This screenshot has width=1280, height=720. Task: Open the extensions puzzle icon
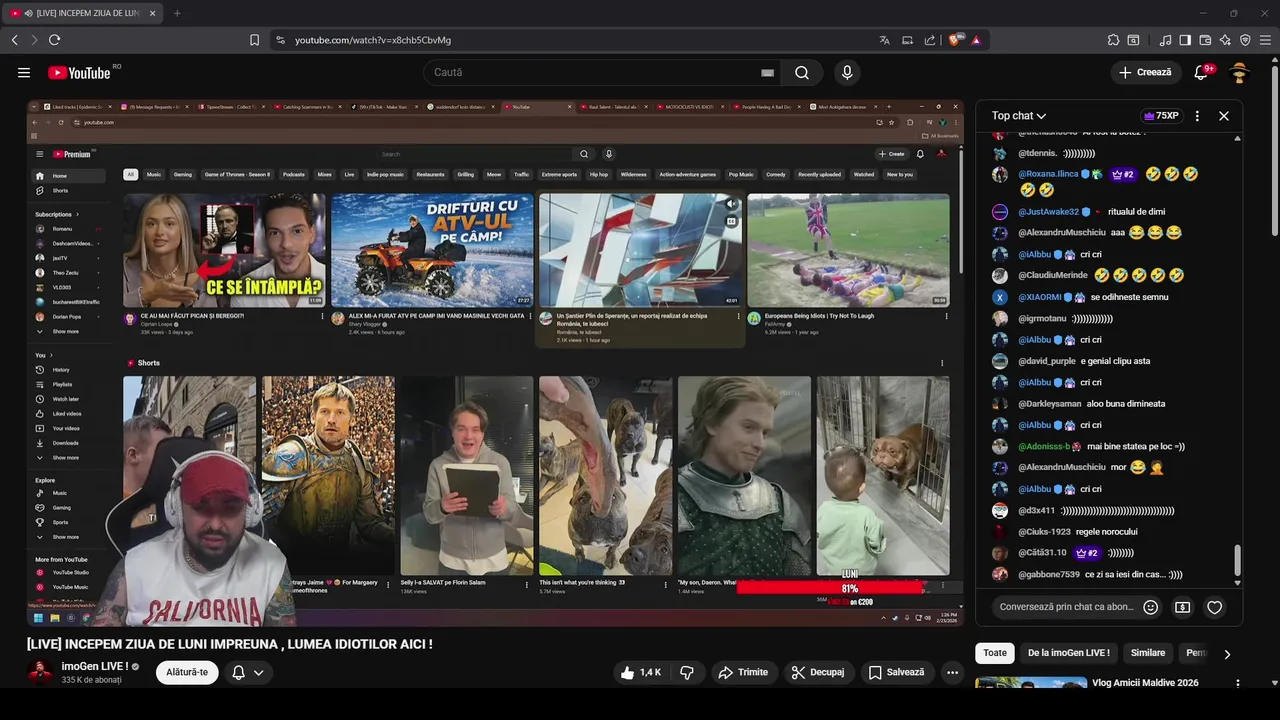(x=1113, y=40)
